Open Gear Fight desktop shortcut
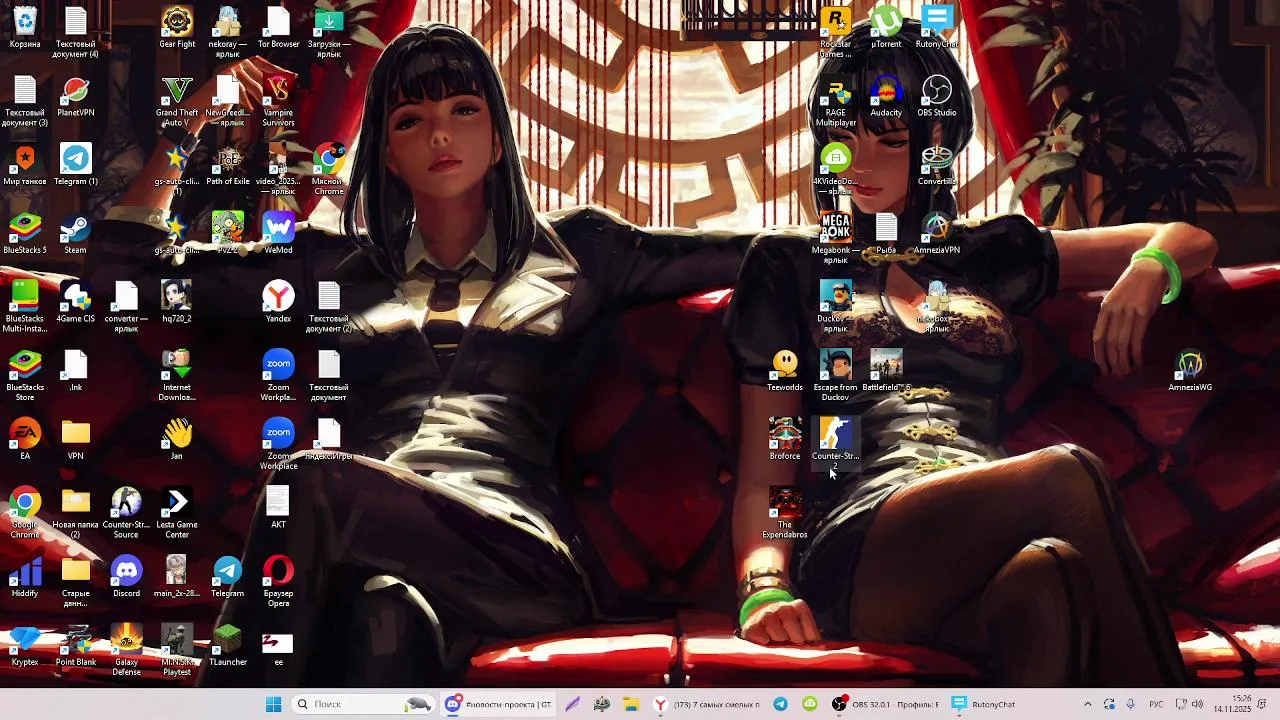Screen dimensions: 1280x720 177,28
